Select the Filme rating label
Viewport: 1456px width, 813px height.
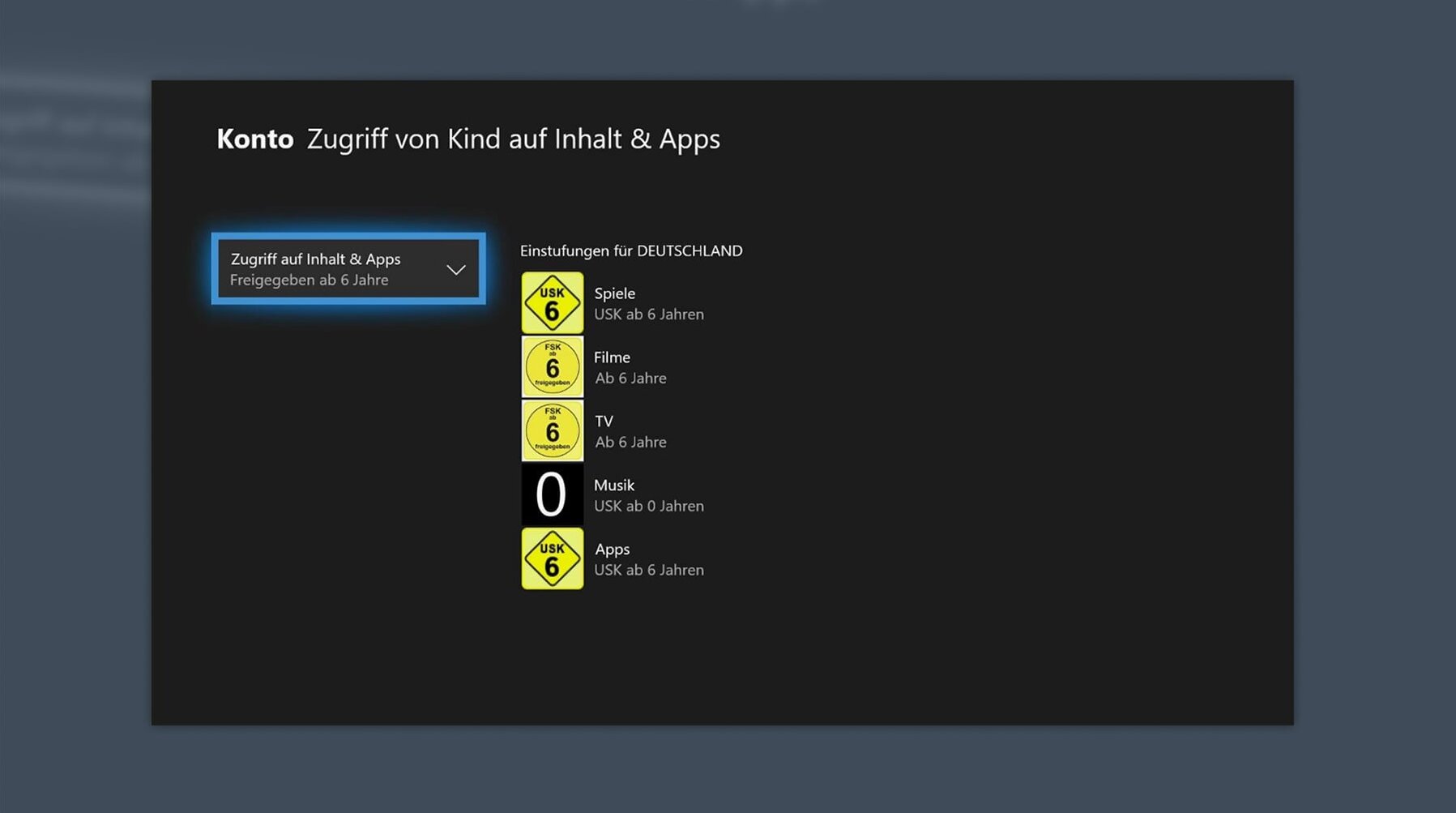pos(612,357)
